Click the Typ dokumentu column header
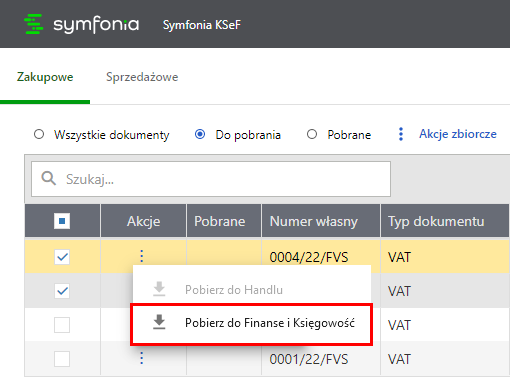Viewport: 510px width, 377px height. pyautogui.click(x=436, y=221)
